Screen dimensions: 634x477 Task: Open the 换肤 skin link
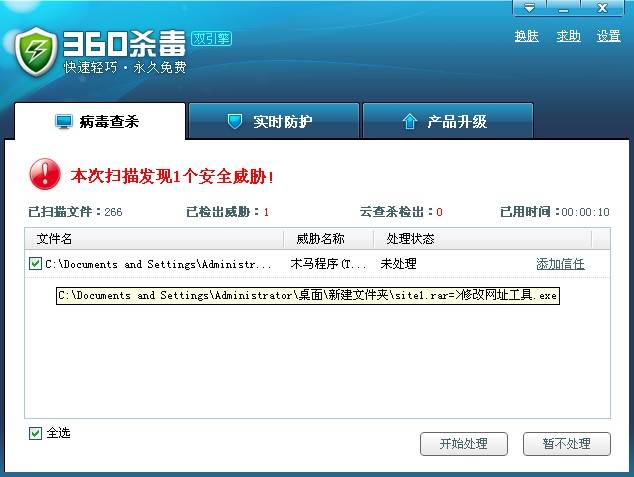click(x=526, y=36)
